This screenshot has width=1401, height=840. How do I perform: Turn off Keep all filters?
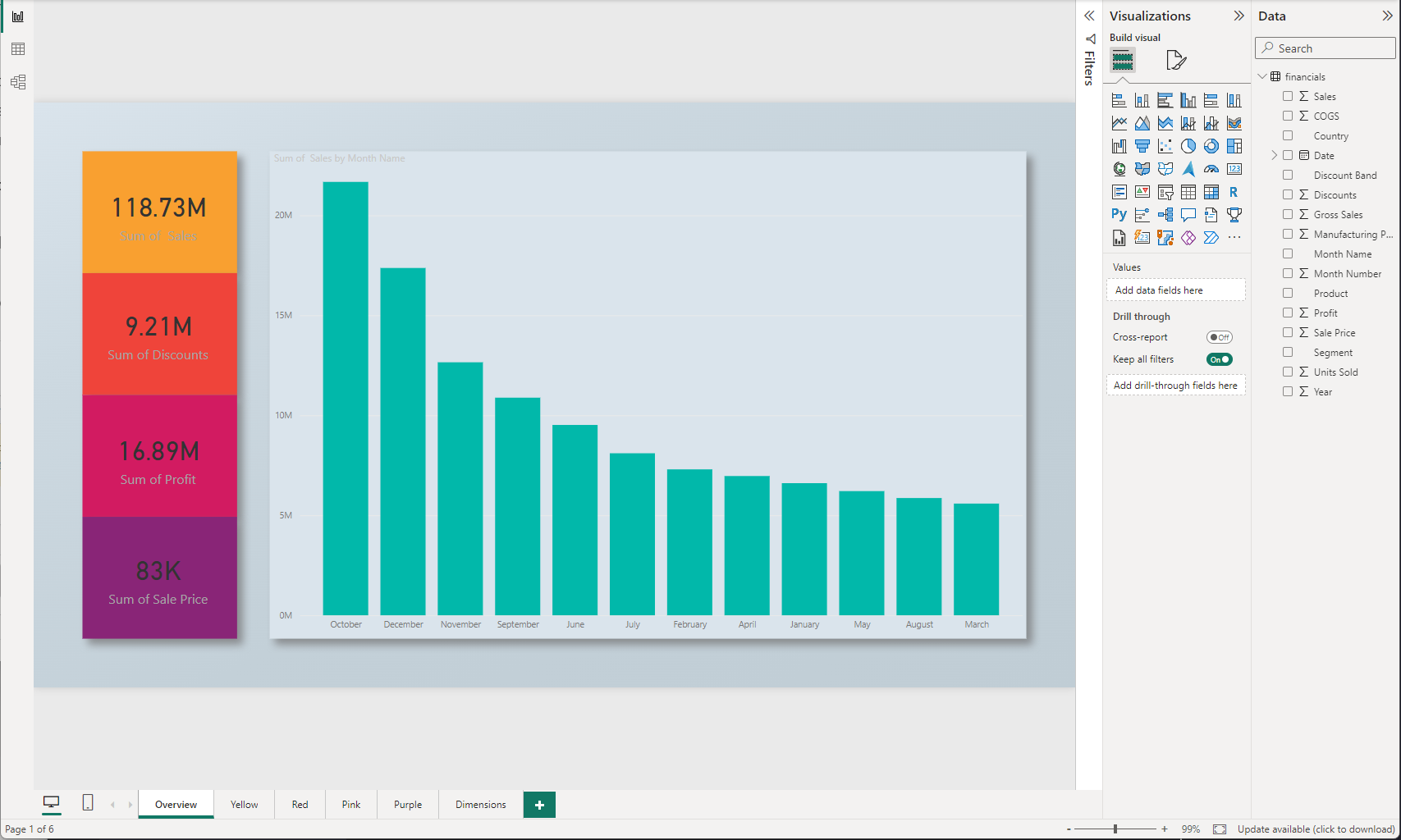click(x=1220, y=359)
